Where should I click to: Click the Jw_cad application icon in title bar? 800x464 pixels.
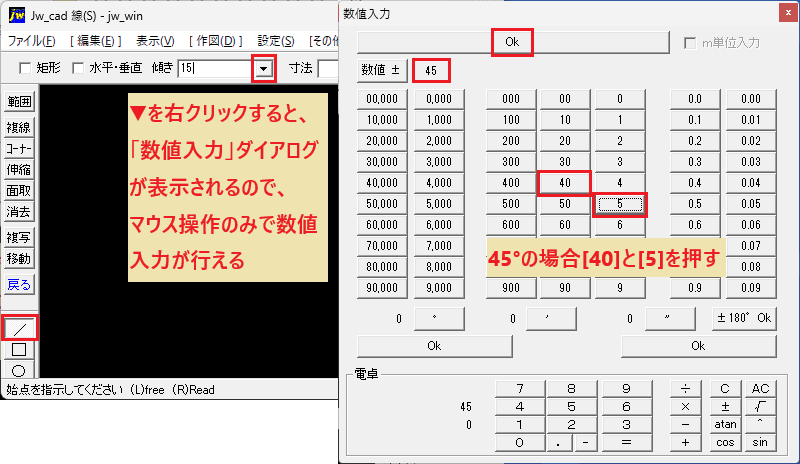click(x=17, y=15)
